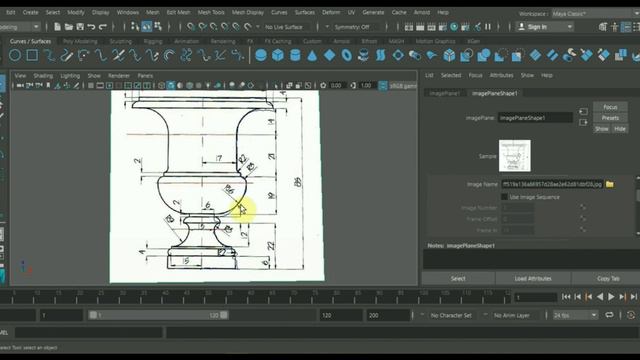This screenshot has height=360, width=640.
Task: Create a NURBS plane from the shelf
Action: tap(329, 55)
